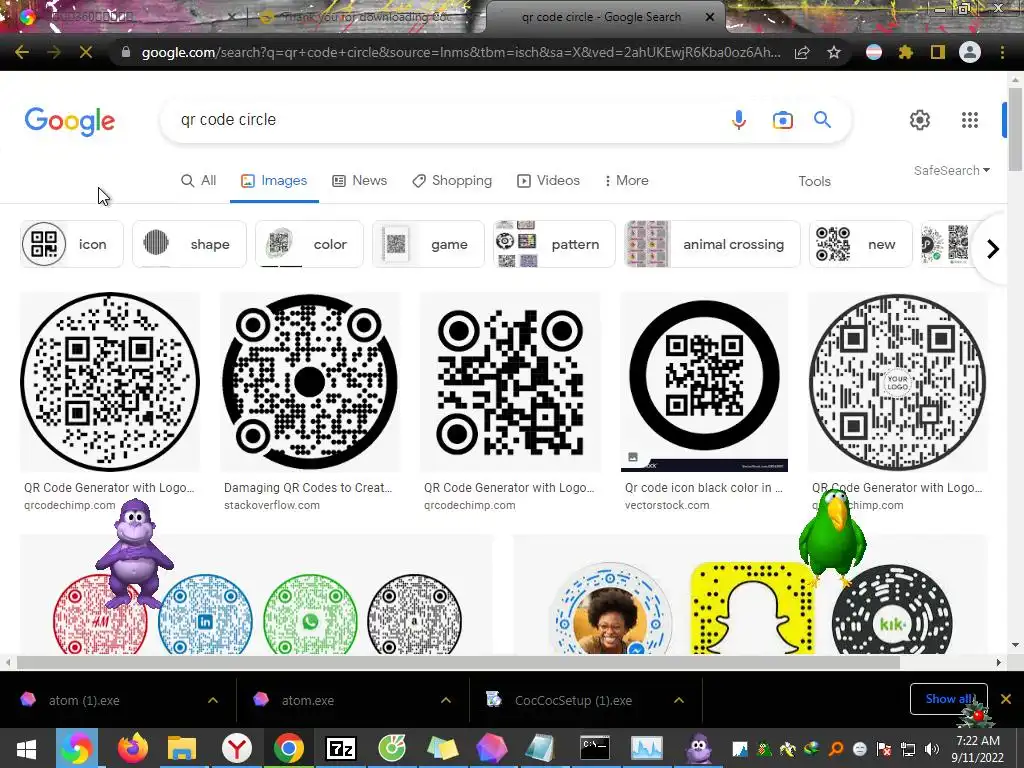Open File Explorer from the taskbar
The image size is (1024, 768).
pyautogui.click(x=182, y=748)
